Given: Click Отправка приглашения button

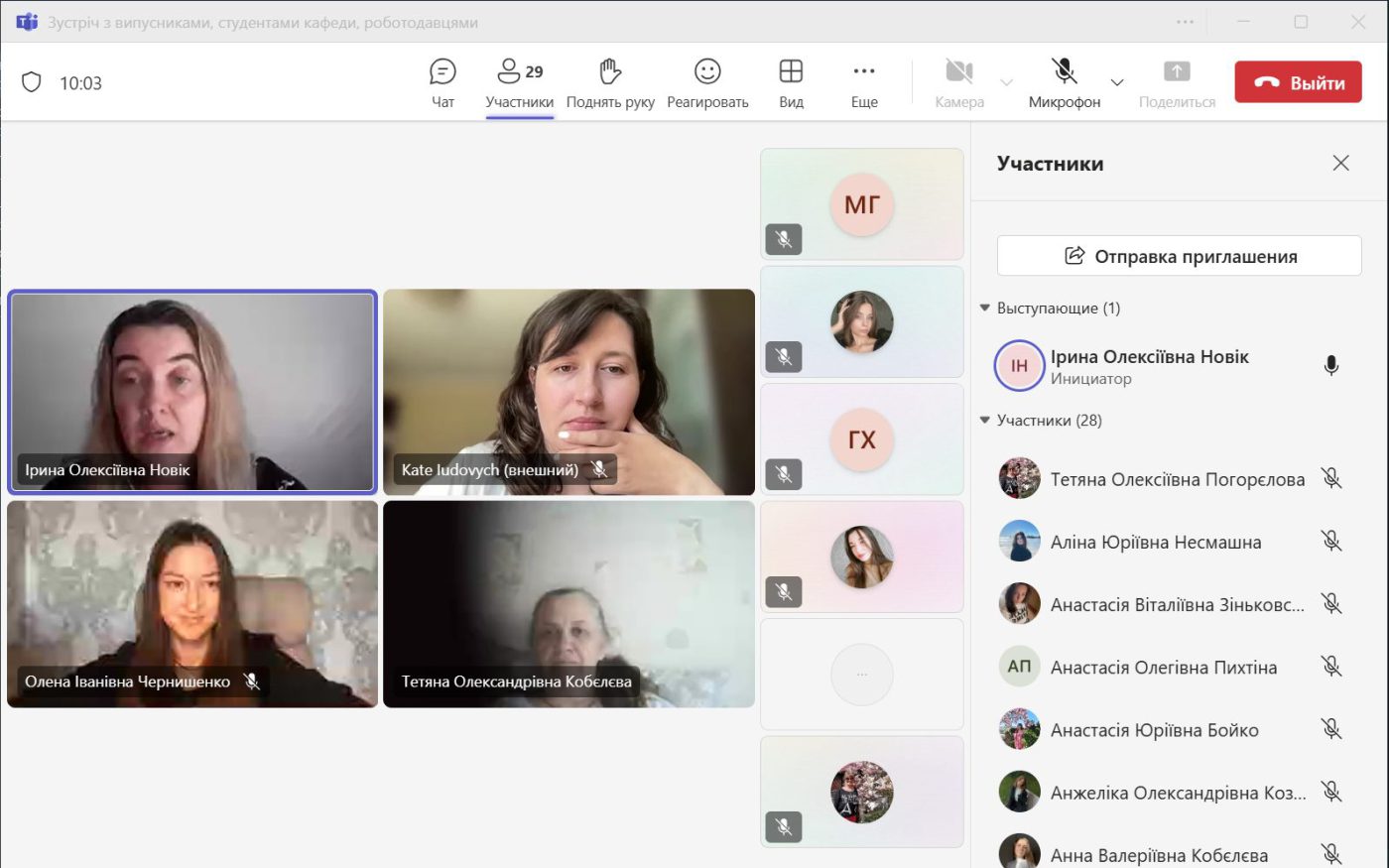Looking at the screenshot, I should (x=1179, y=256).
